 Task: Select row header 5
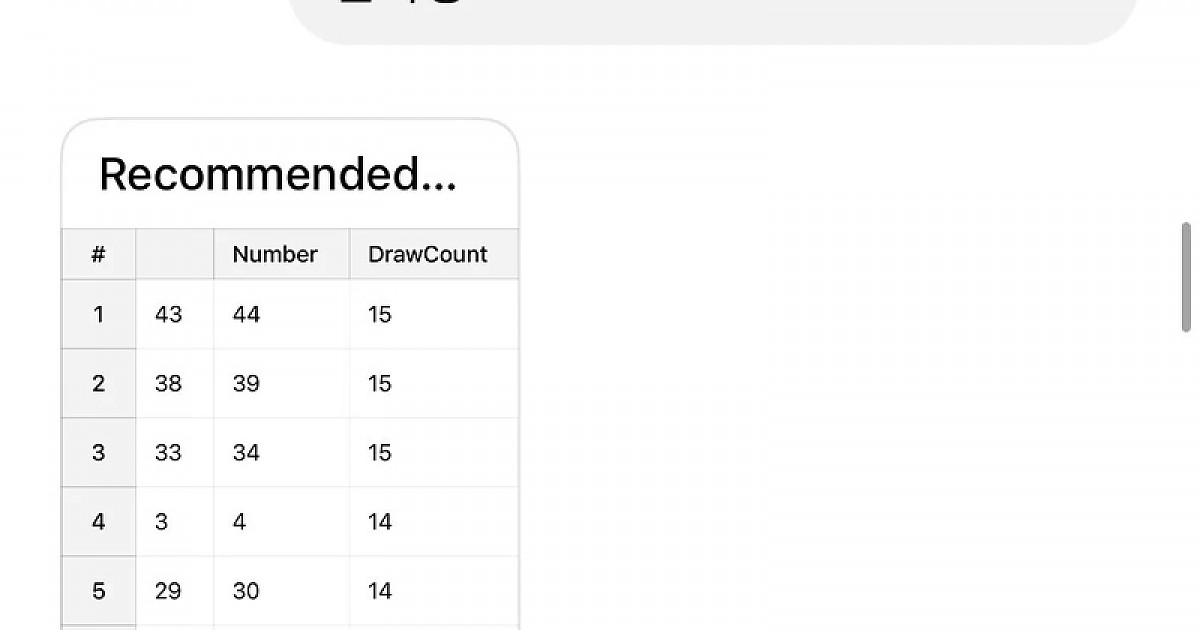[98, 591]
